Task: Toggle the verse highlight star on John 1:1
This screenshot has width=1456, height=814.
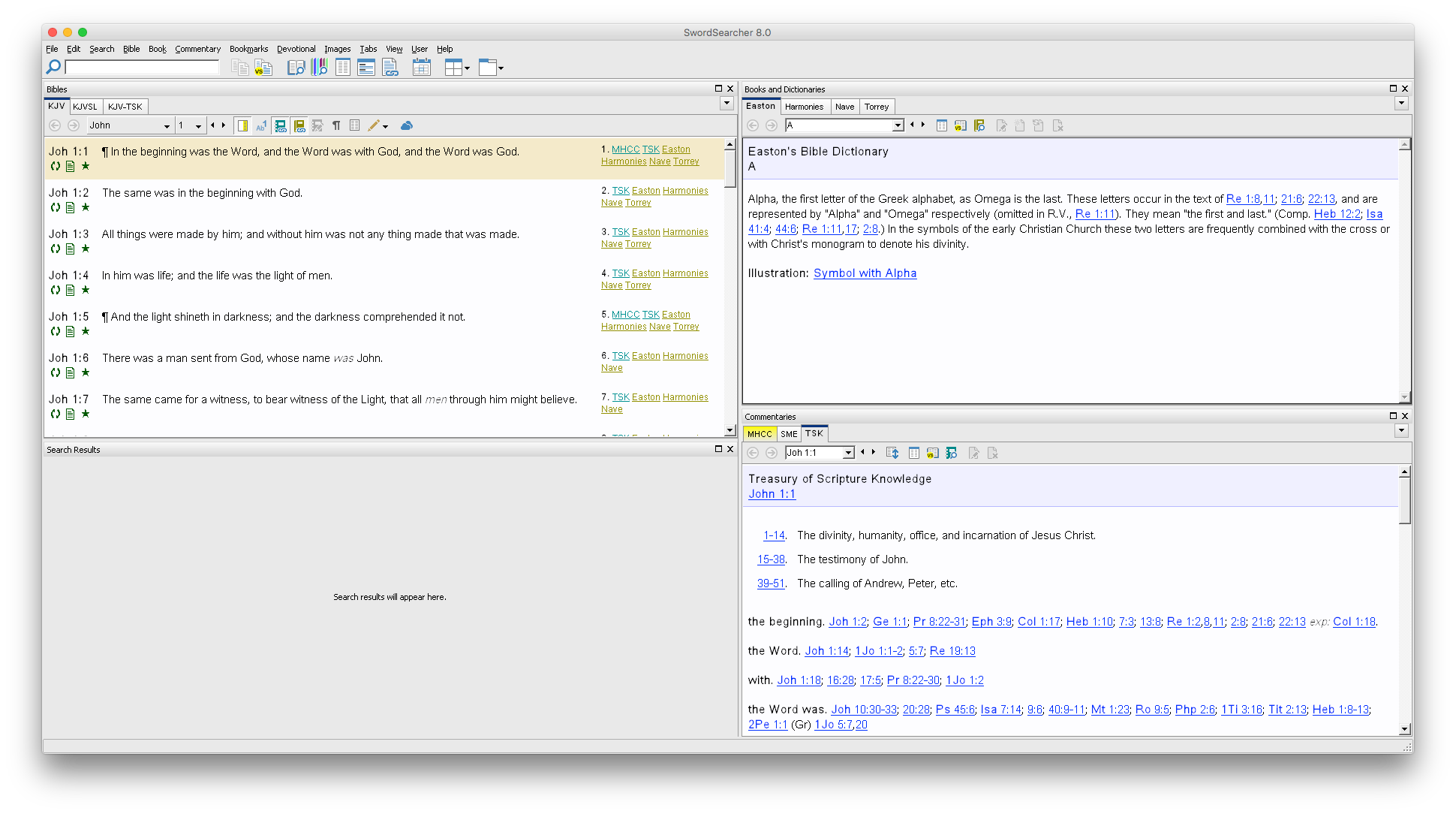Action: pos(85,166)
